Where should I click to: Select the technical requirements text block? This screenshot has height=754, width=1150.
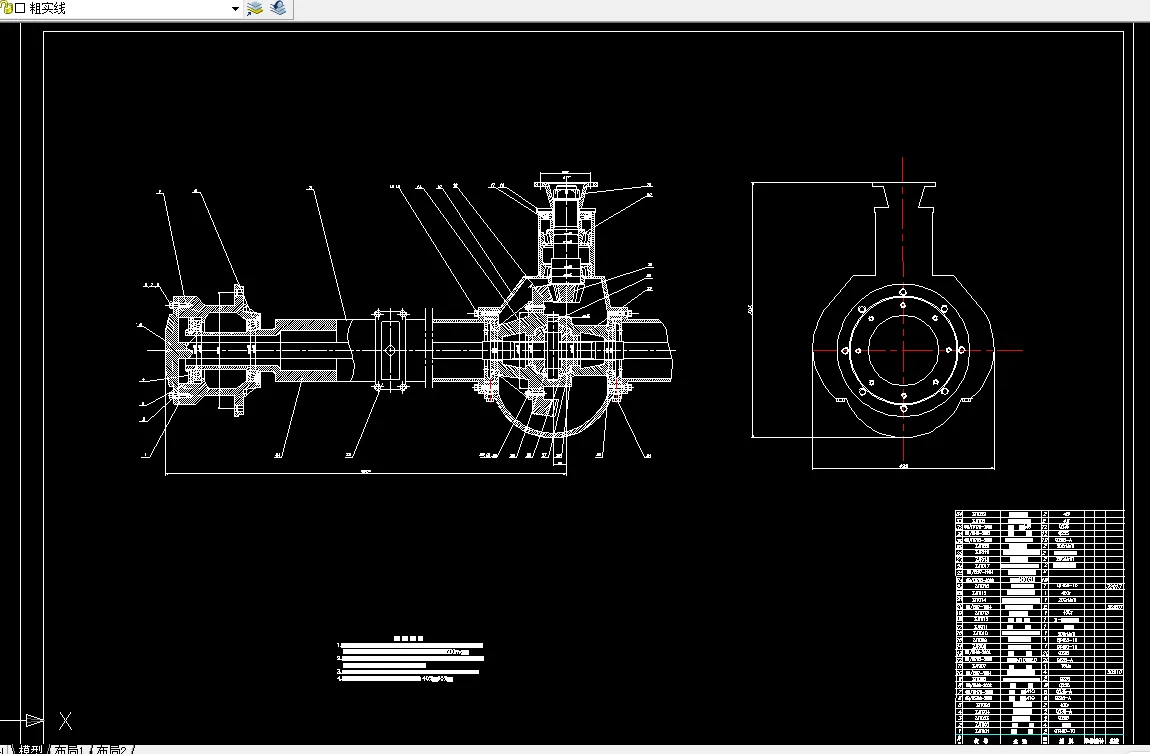[x=410, y=660]
